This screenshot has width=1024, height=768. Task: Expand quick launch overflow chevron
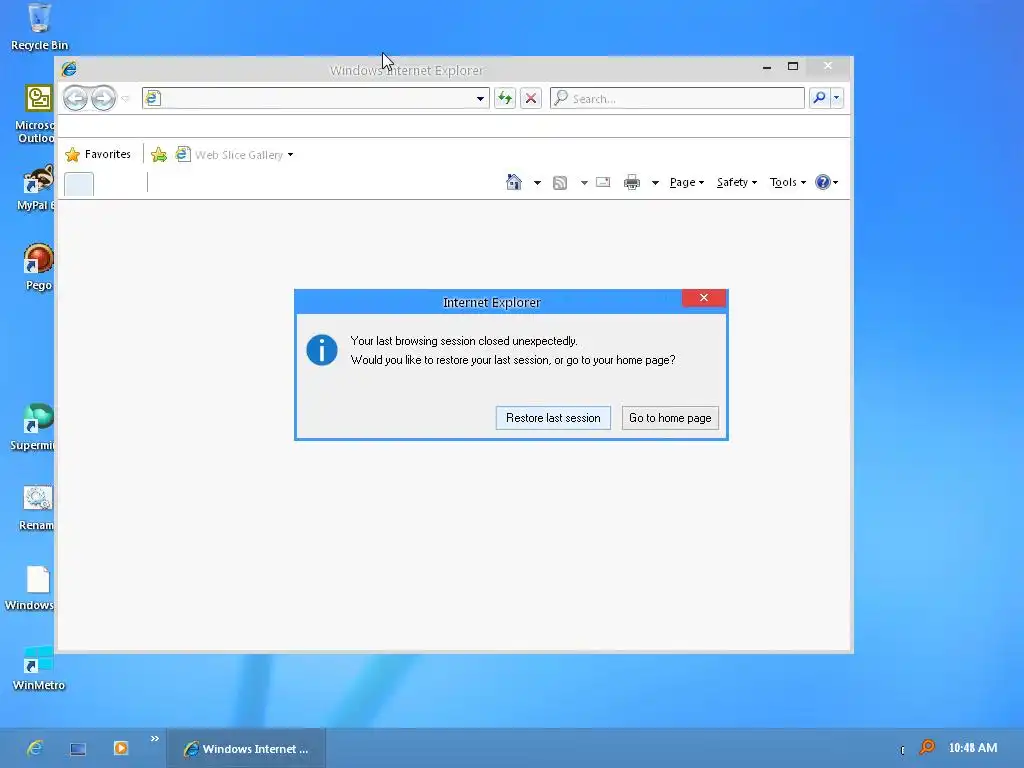click(155, 739)
